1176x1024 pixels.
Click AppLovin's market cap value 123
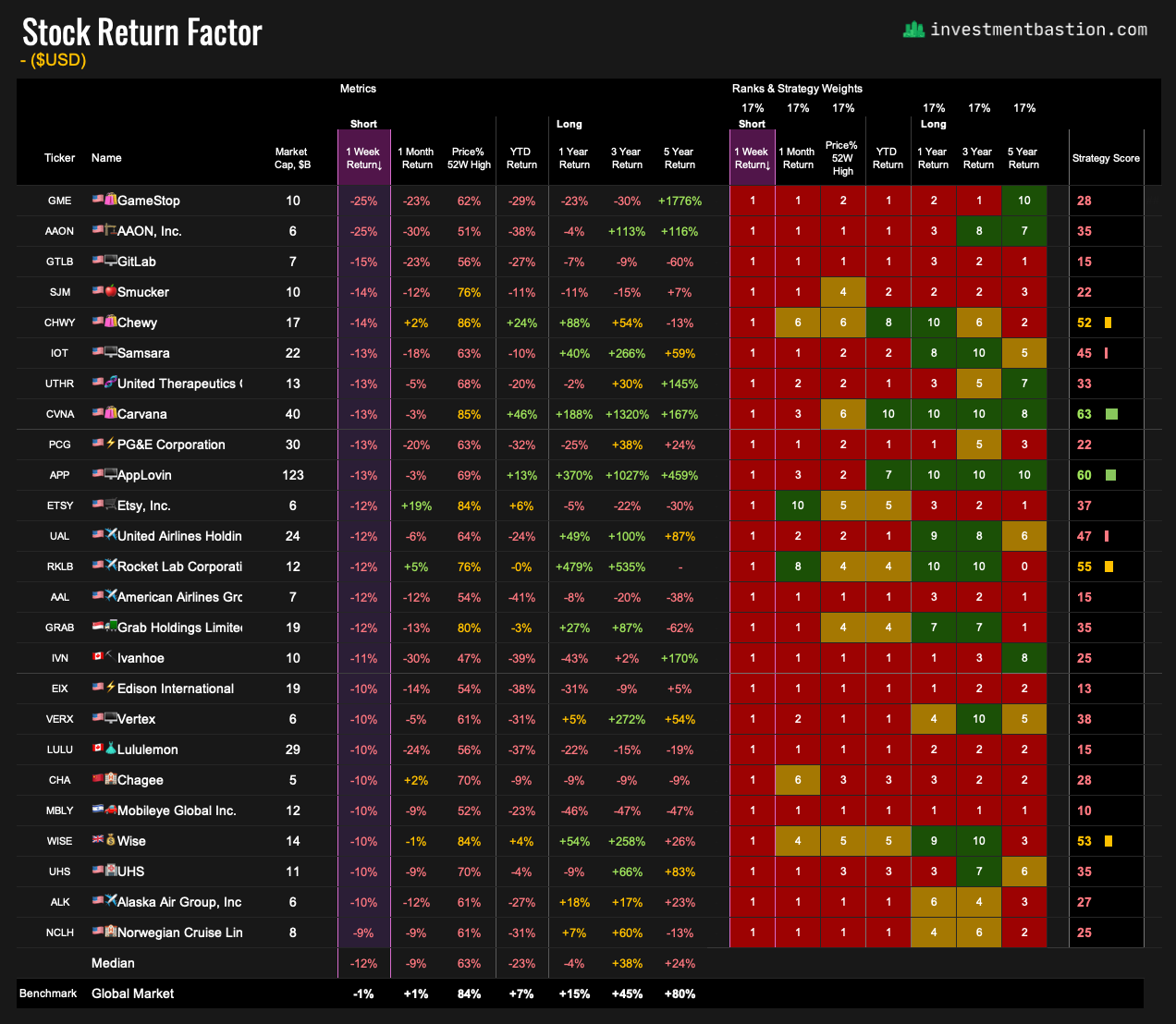(293, 475)
